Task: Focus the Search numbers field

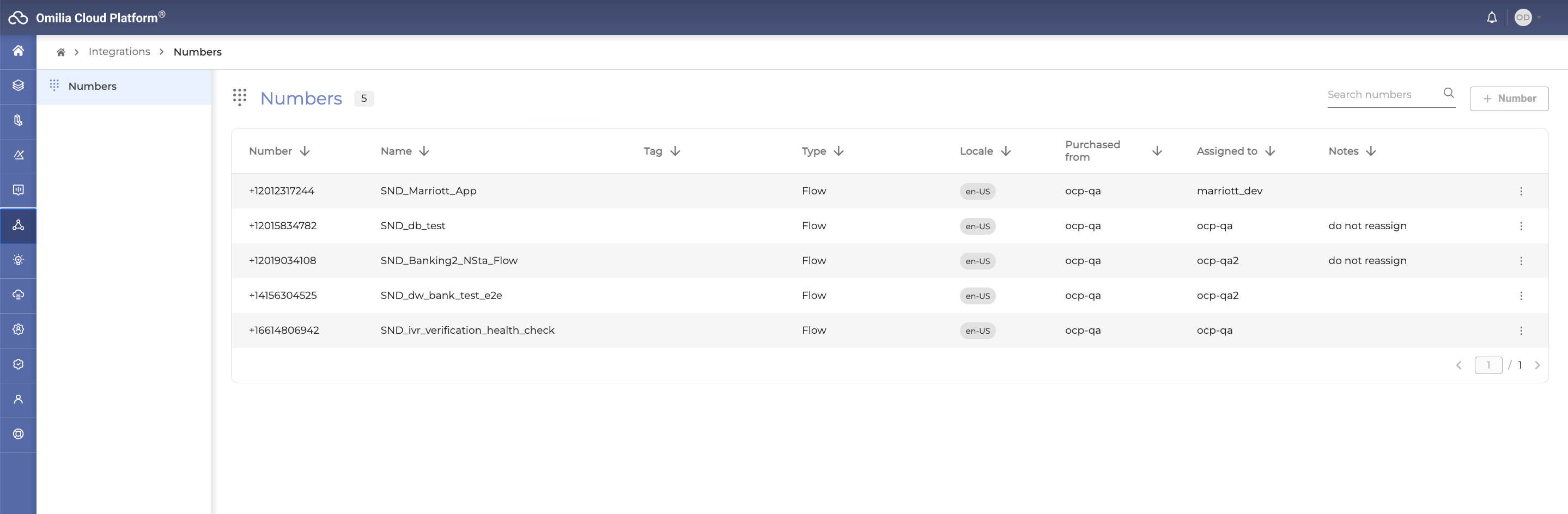Action: pos(1382,95)
